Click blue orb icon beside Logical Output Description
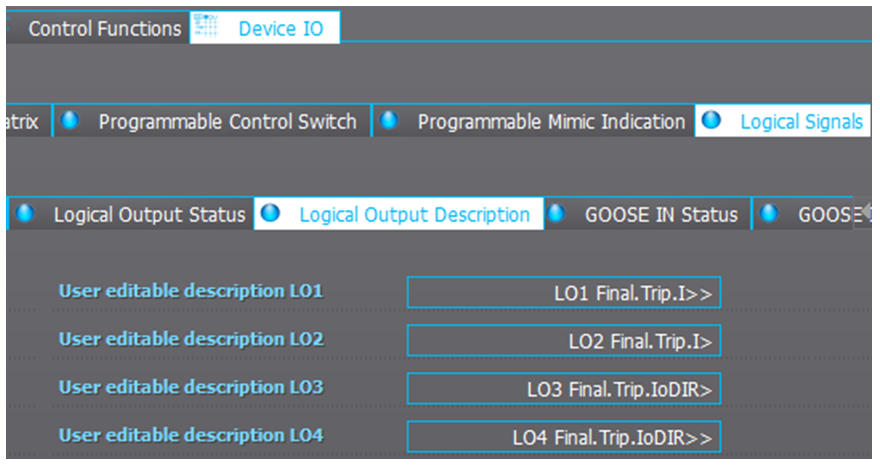The width and height of the screenshot is (880, 469). click(270, 213)
